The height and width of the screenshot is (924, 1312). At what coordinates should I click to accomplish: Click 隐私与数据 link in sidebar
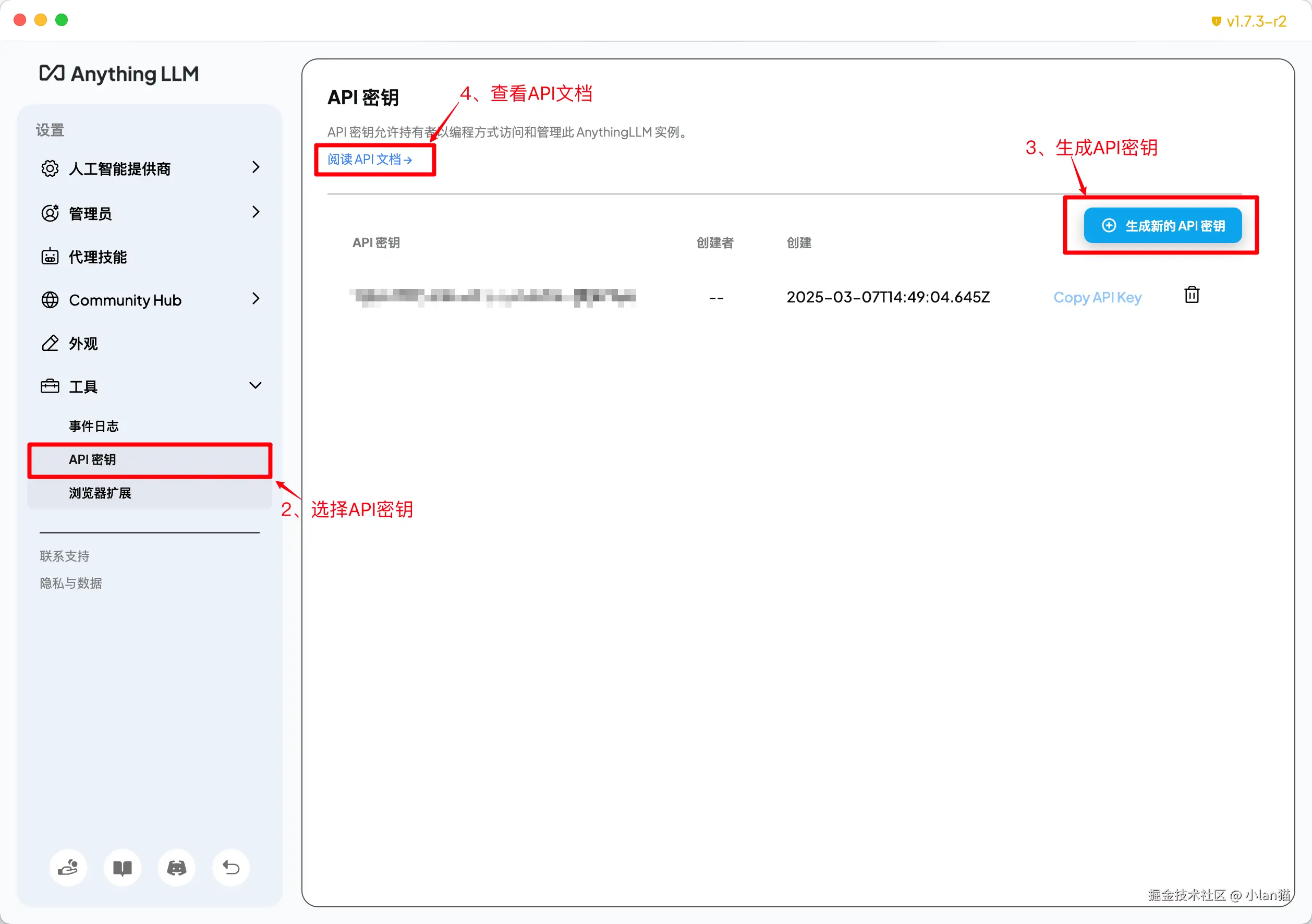[71, 583]
